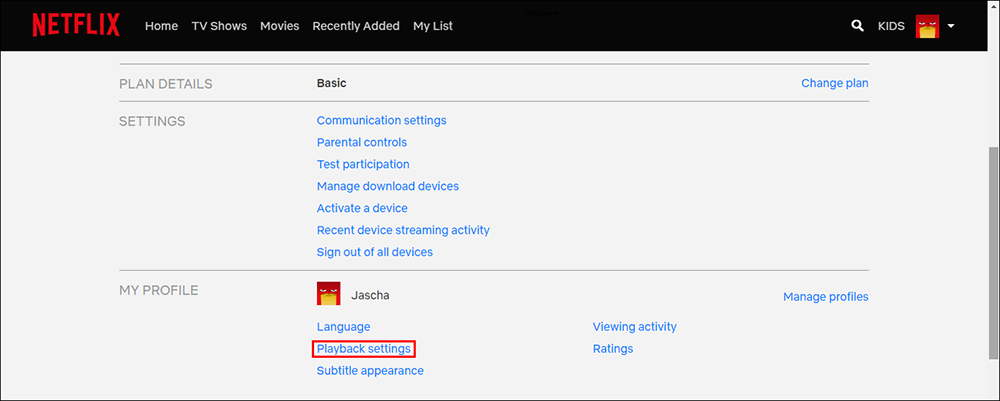Click Activate a device
The width and height of the screenshot is (1000, 401).
[362, 208]
